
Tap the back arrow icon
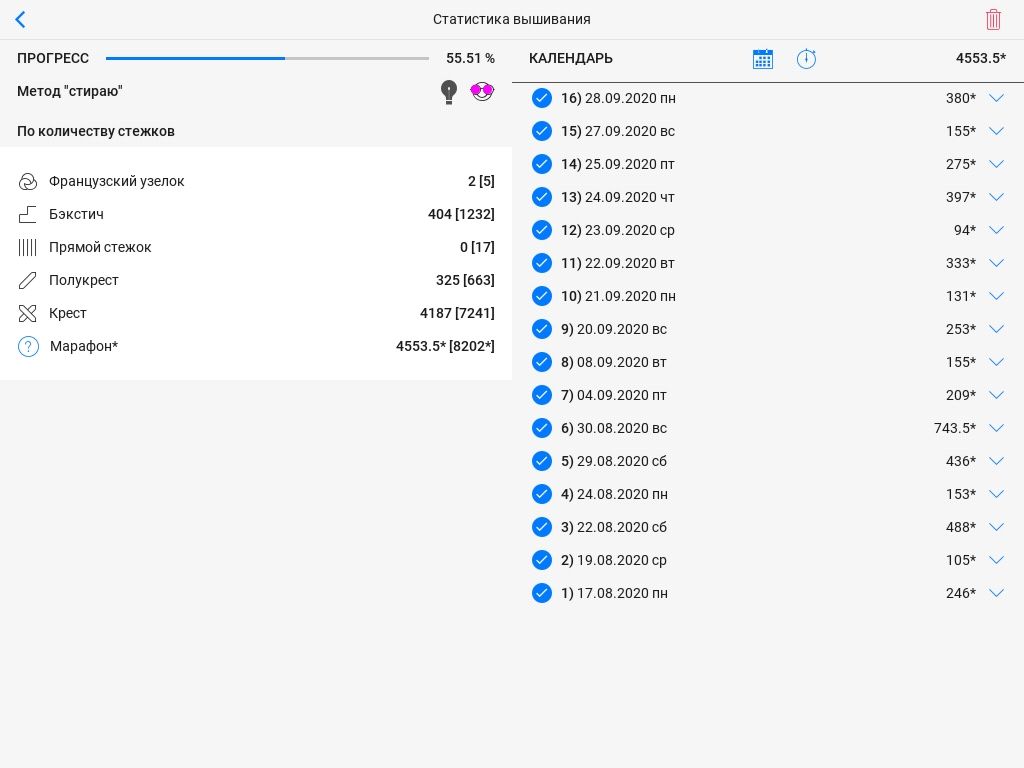point(20,19)
